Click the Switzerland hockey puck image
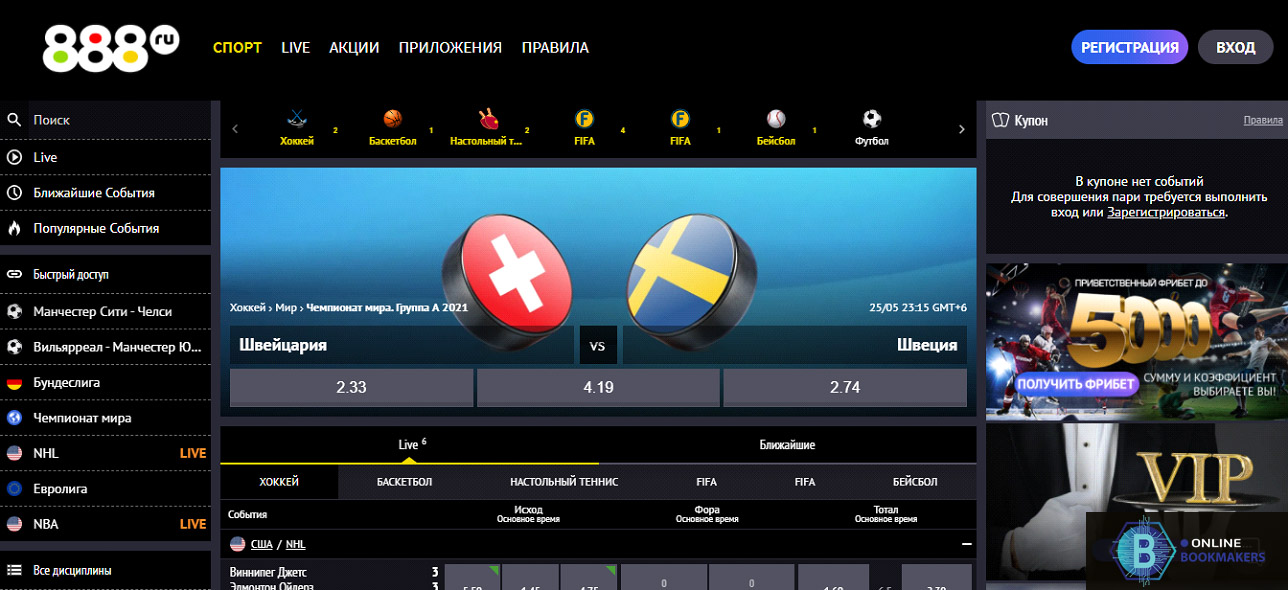Image resolution: width=1288 pixels, height=590 pixels. (x=507, y=280)
